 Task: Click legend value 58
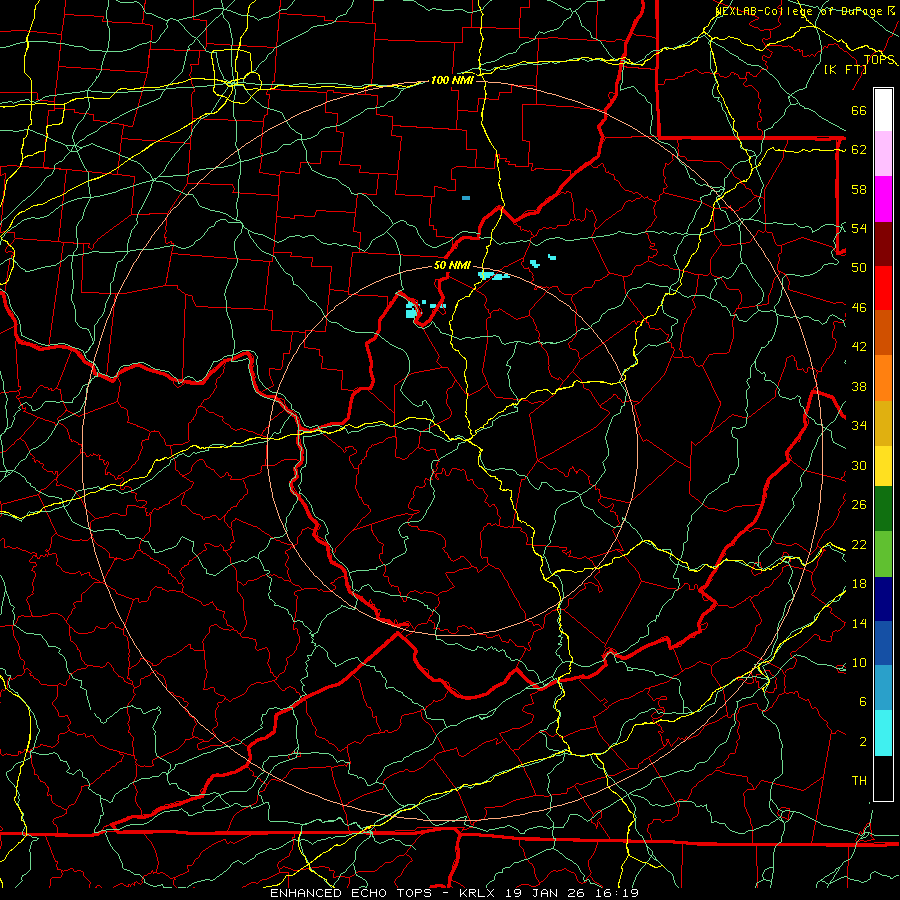pyautogui.click(x=859, y=189)
